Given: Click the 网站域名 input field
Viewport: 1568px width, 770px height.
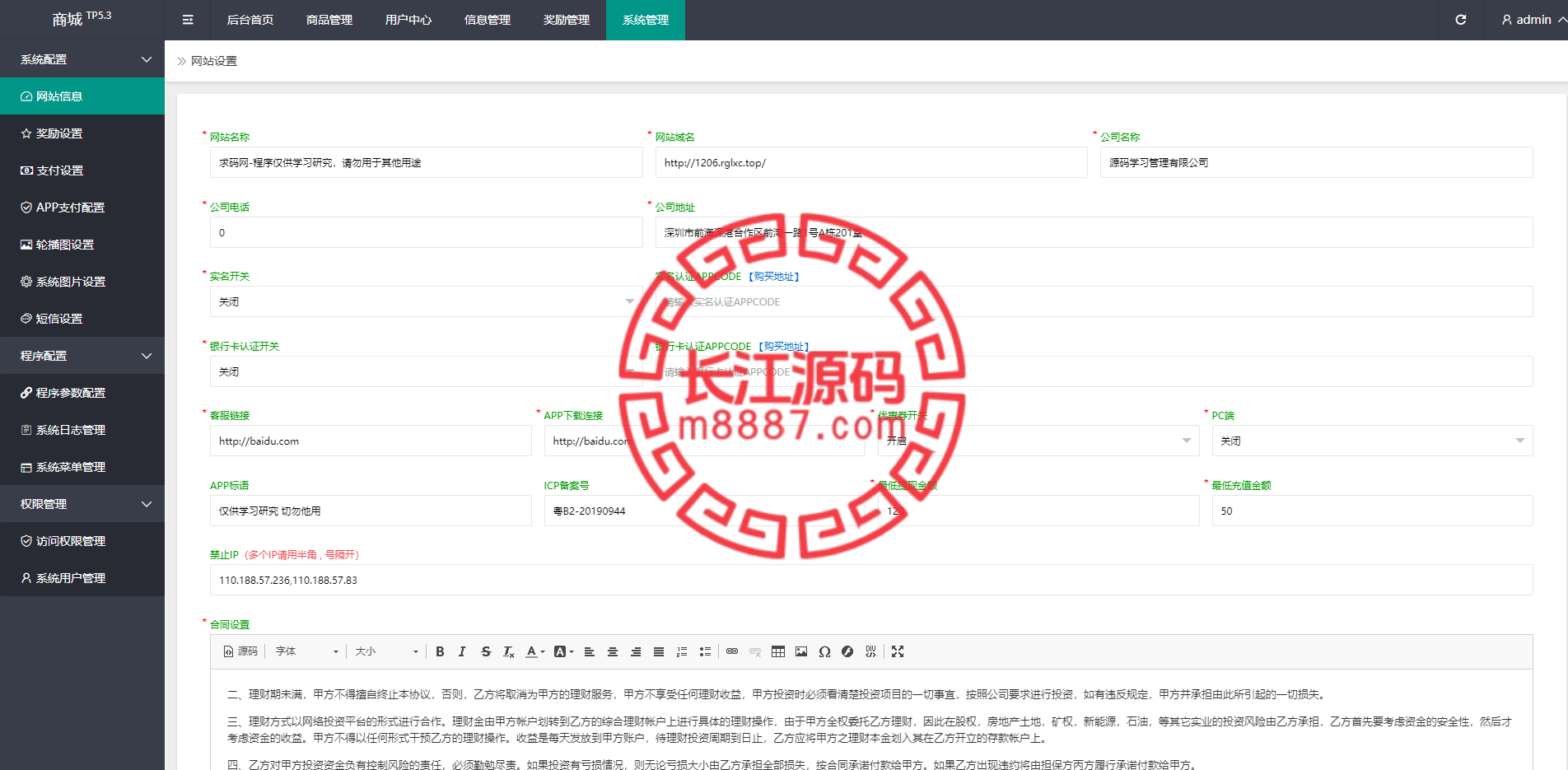Looking at the screenshot, I should (871, 162).
